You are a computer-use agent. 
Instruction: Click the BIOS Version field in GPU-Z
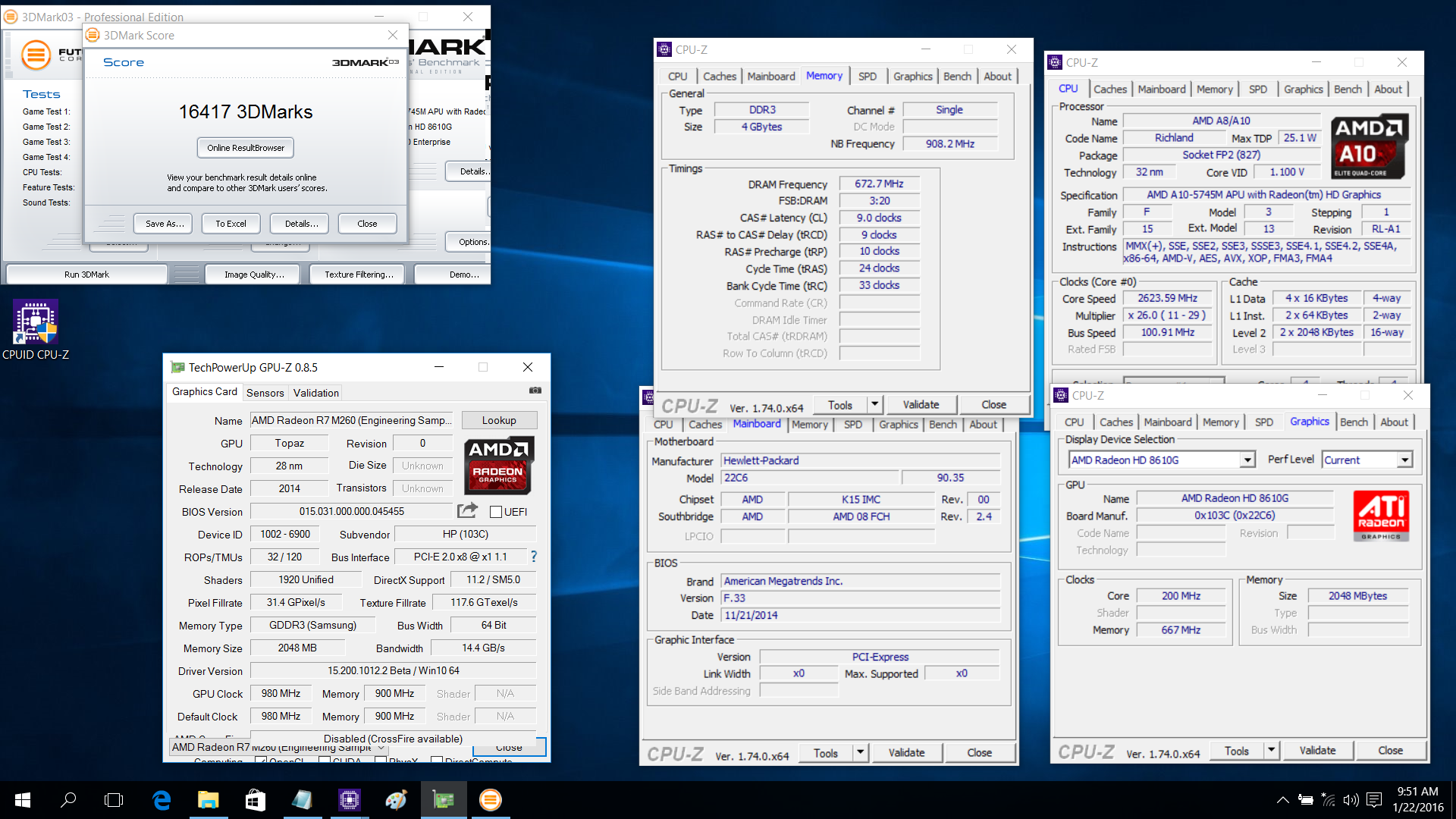(x=351, y=511)
